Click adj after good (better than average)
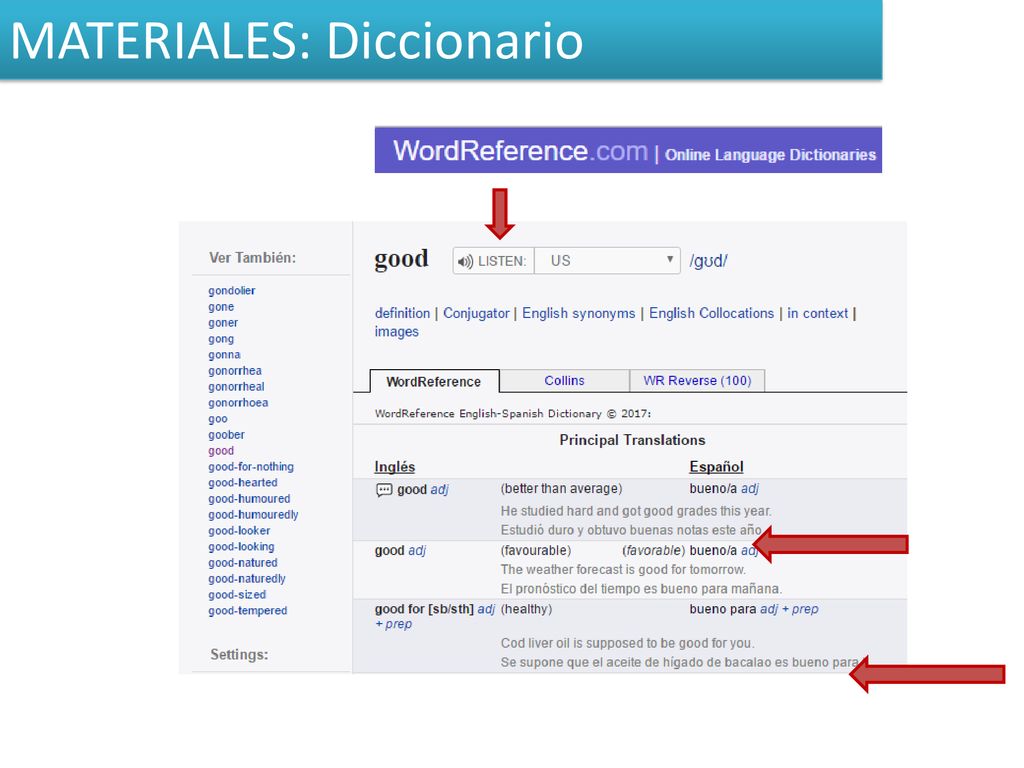 pos(440,490)
